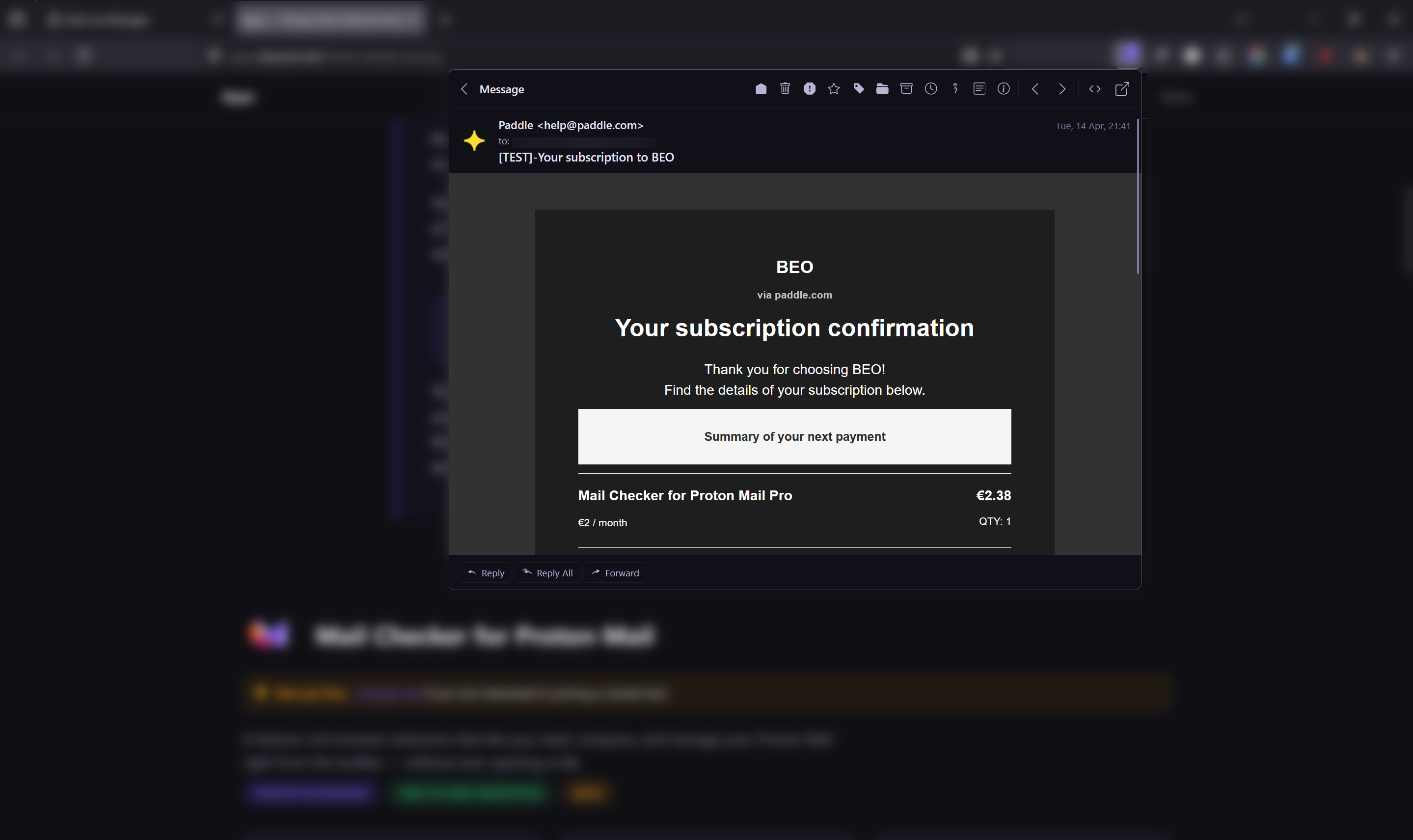Delete the message with the trash icon
Screen dimensions: 1413x840
[x=785, y=89]
